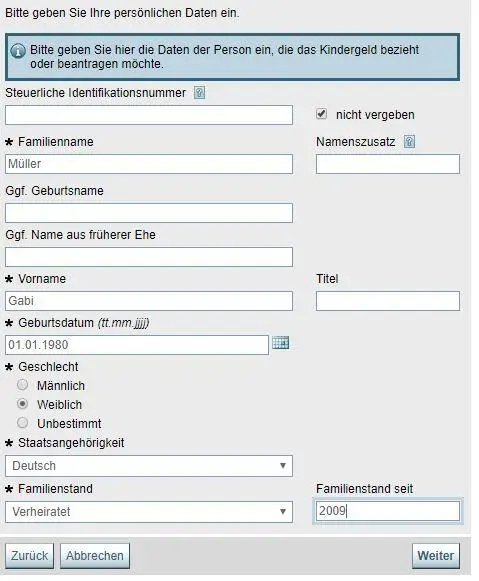Click the info icon in blue notice

(x=18, y=51)
